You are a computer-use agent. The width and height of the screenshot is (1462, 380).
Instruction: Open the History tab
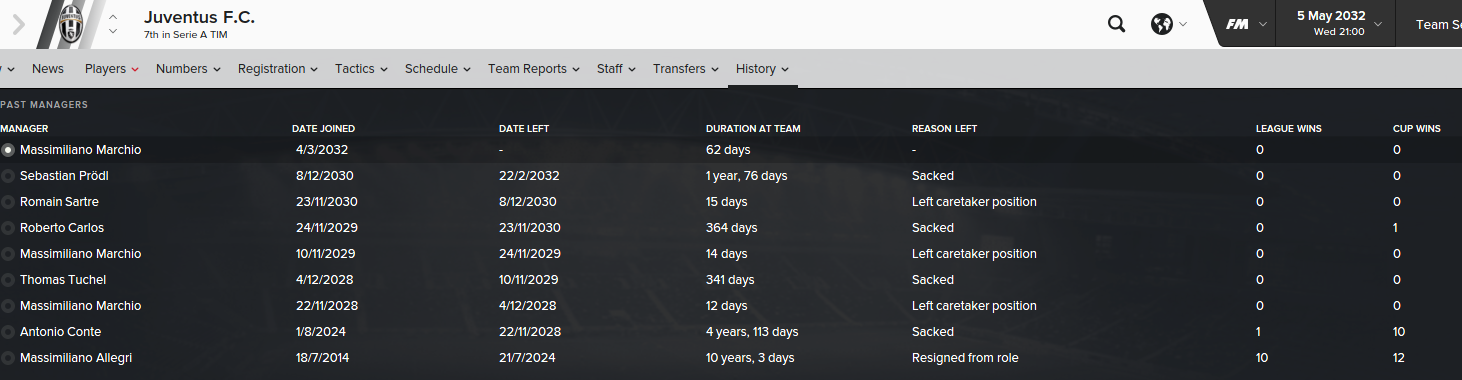pos(762,69)
